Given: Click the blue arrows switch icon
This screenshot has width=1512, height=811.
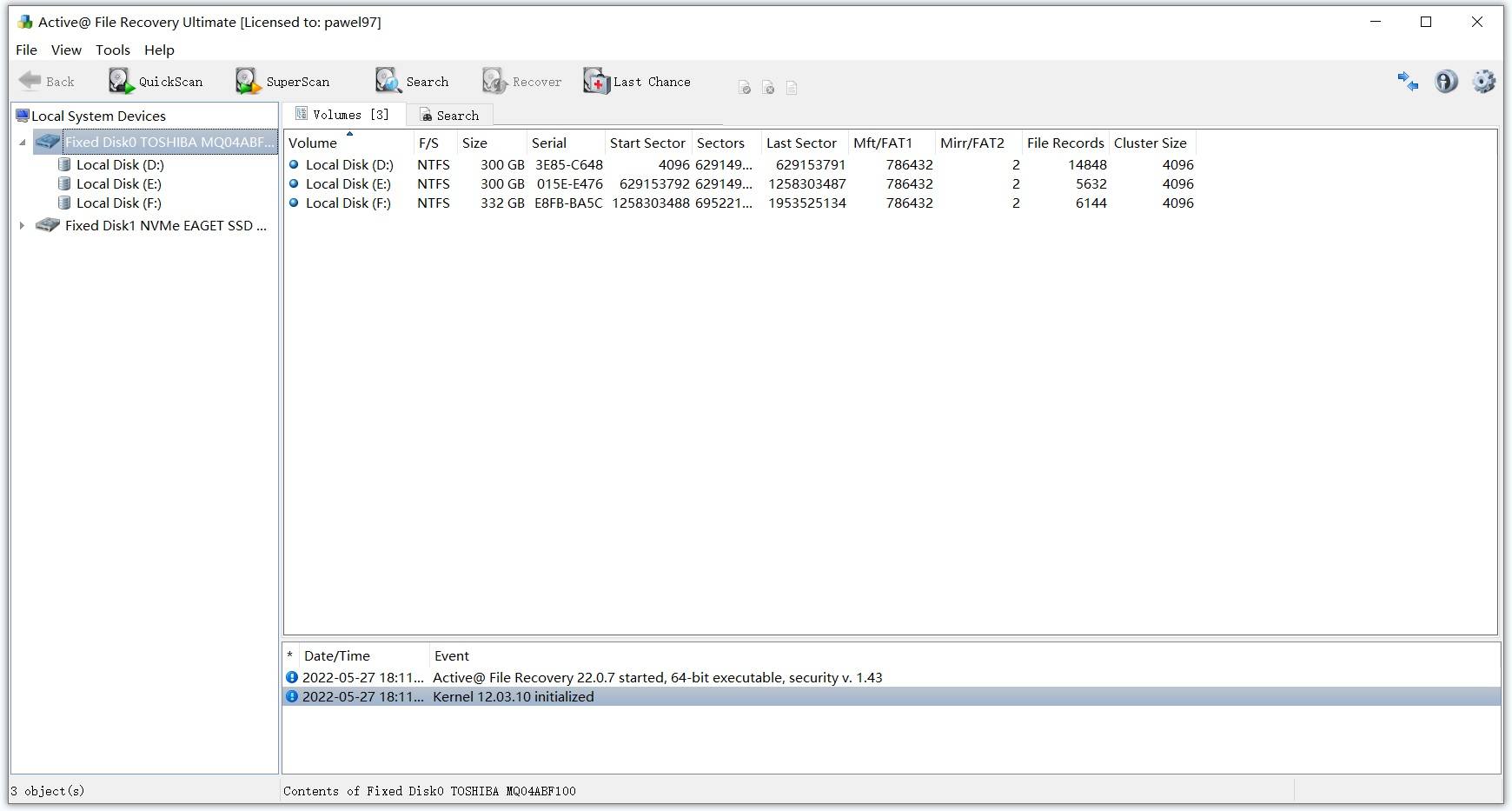Looking at the screenshot, I should pos(1408,82).
